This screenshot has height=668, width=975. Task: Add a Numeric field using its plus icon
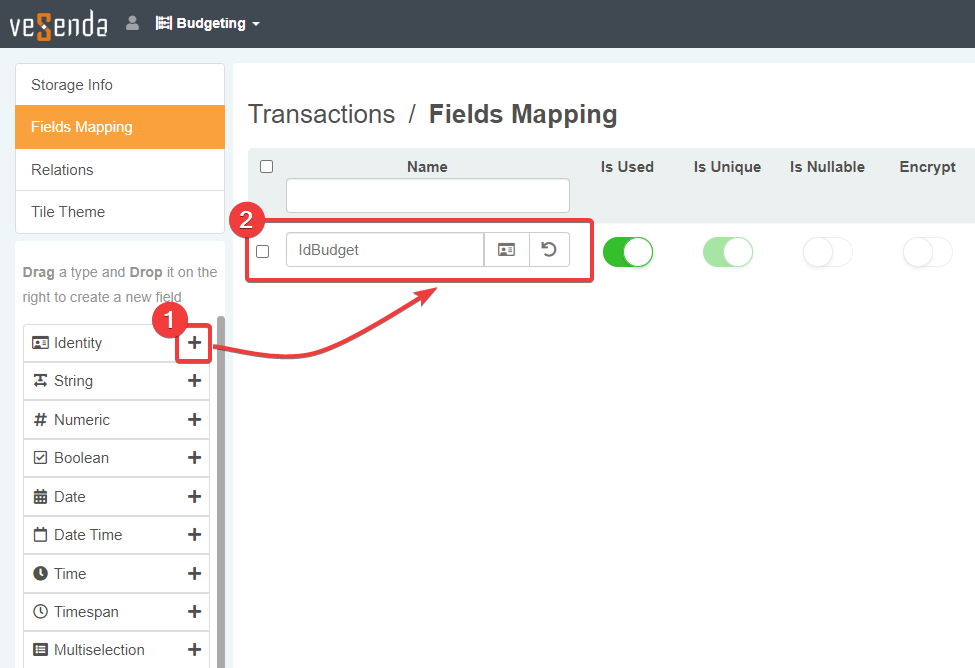pyautogui.click(x=194, y=420)
